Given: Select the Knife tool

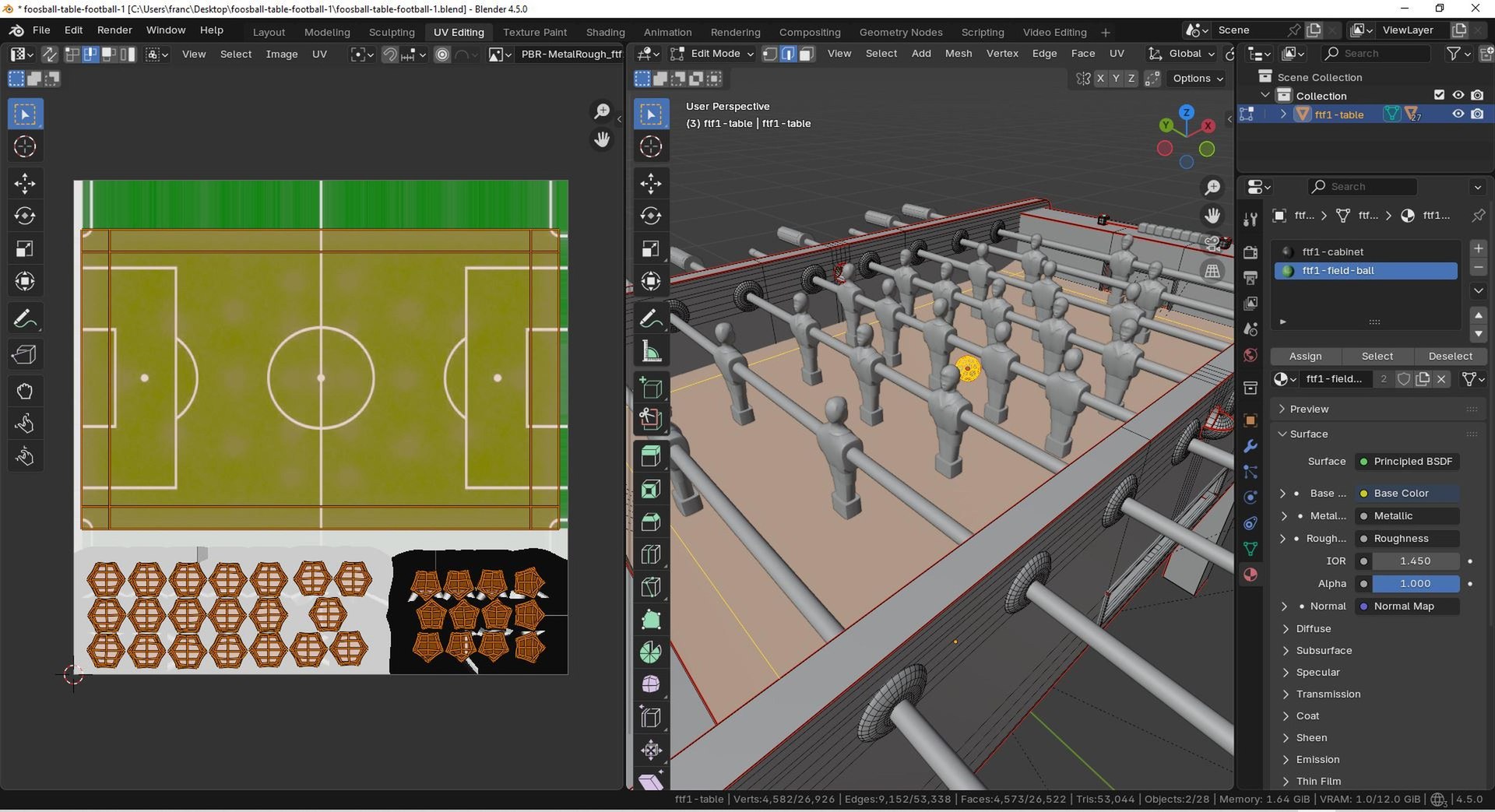Looking at the screenshot, I should click(x=651, y=587).
